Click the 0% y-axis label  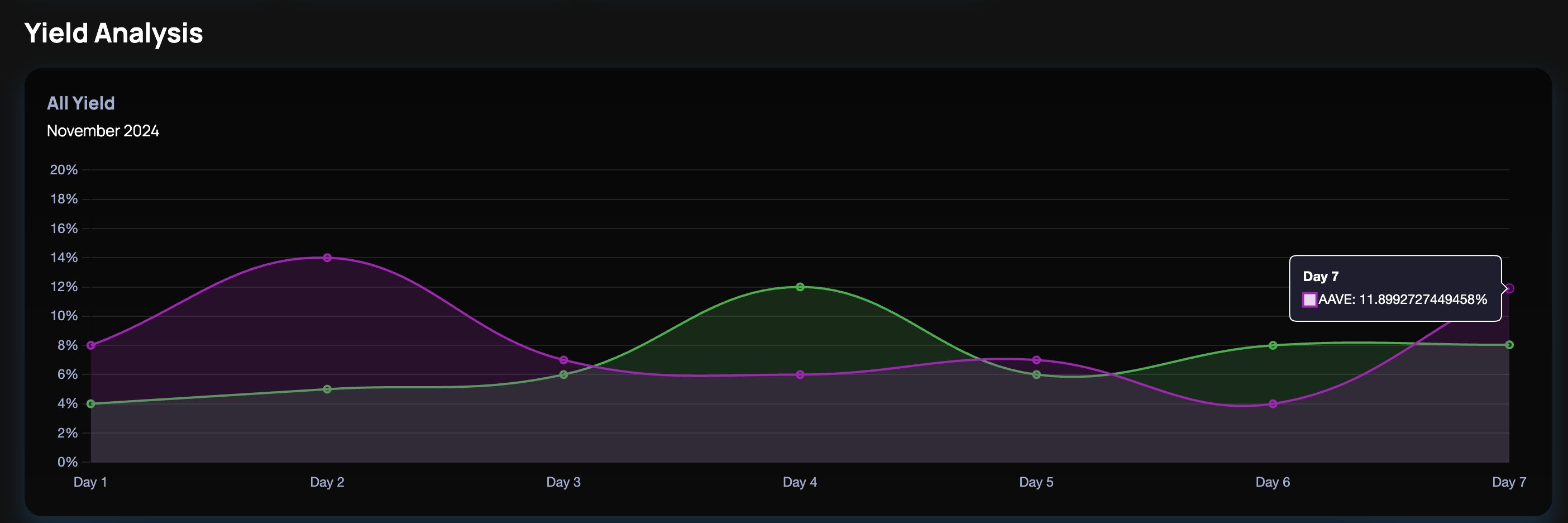(68, 462)
